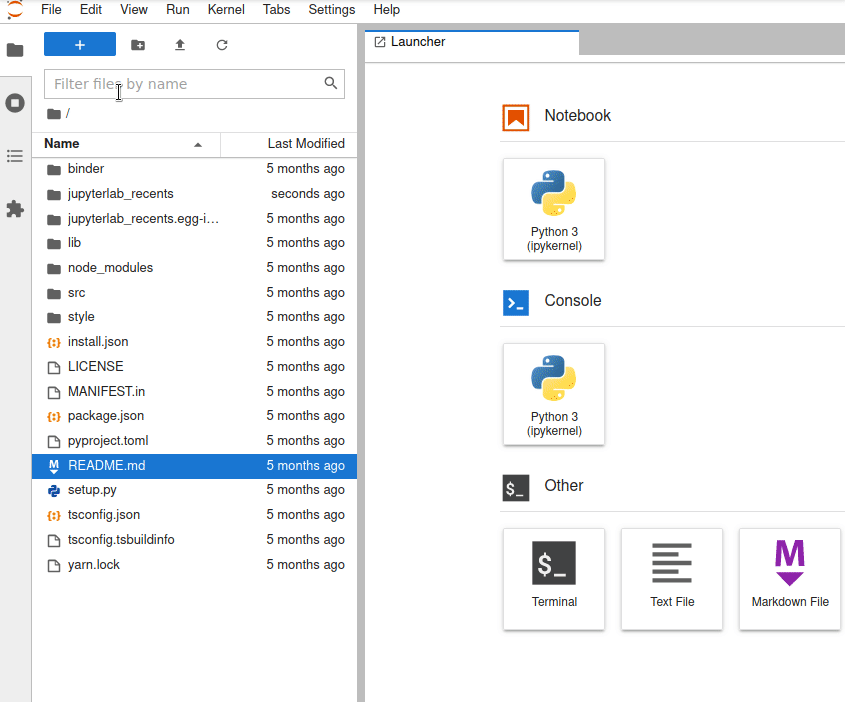Select tsconfig.tsbuildinfo file
845x702 pixels.
[194, 539]
